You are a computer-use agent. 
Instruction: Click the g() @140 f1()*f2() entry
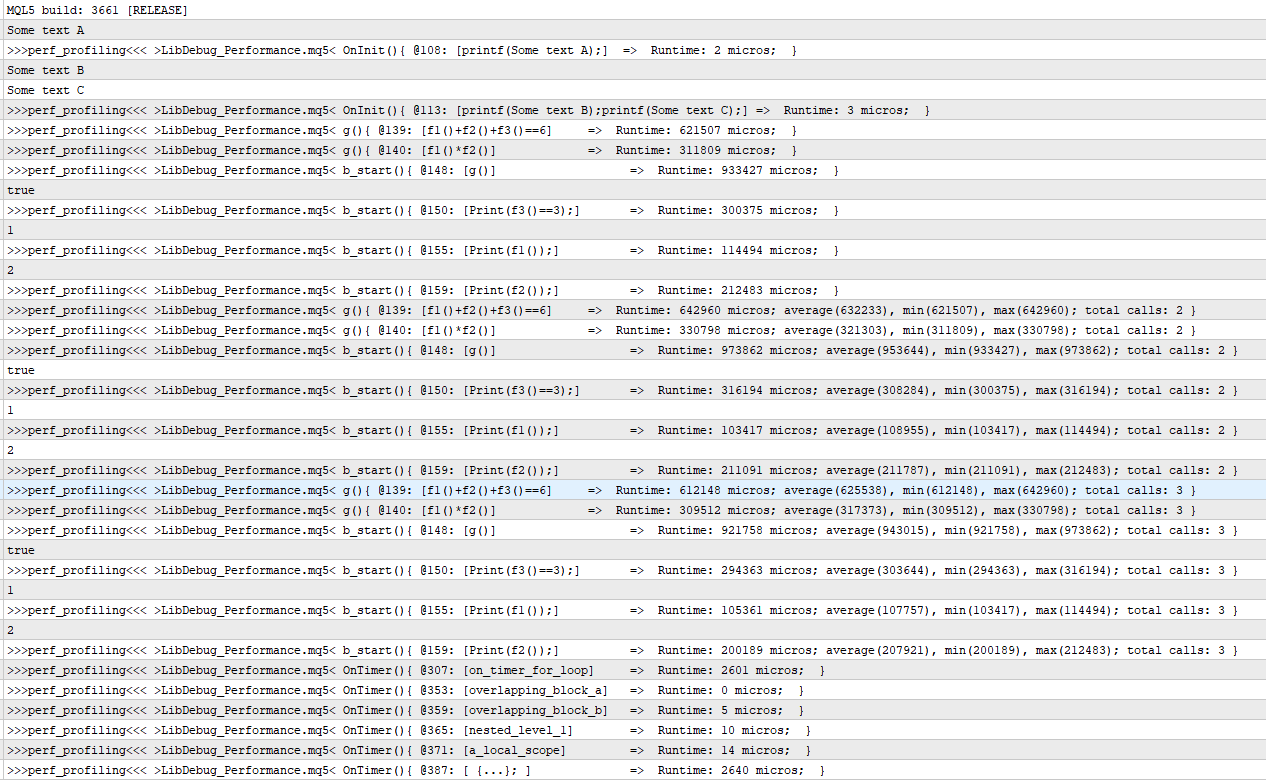pos(400,150)
